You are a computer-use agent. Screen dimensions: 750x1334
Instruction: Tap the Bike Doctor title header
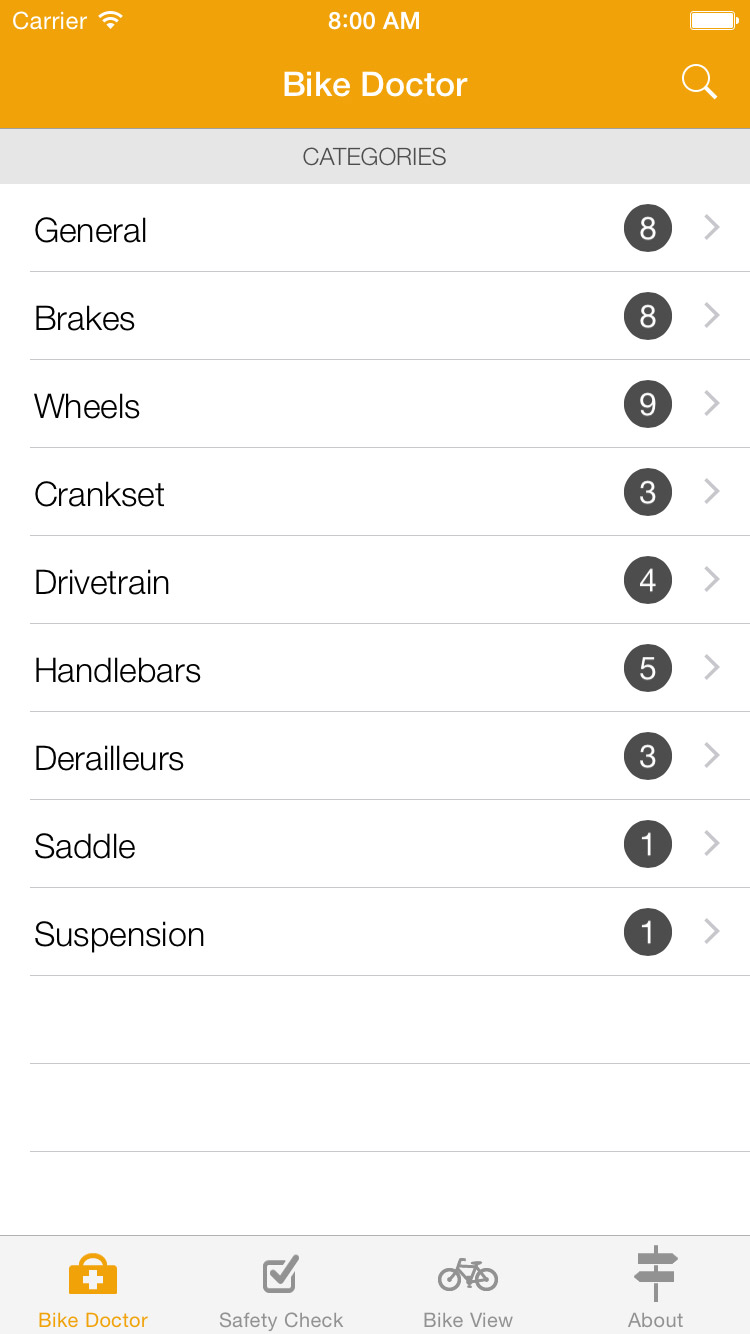375,85
